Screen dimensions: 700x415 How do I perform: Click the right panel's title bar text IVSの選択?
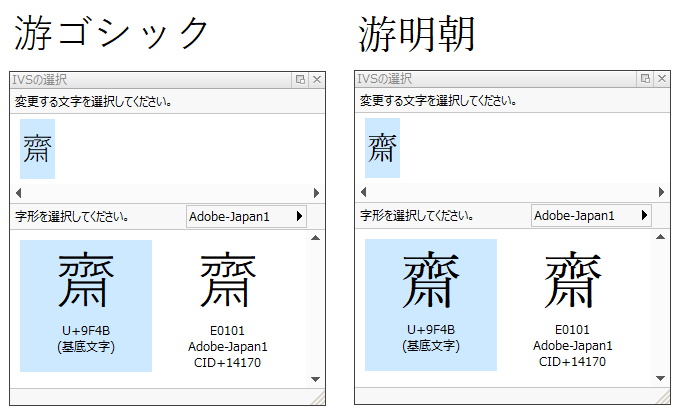tap(385, 79)
